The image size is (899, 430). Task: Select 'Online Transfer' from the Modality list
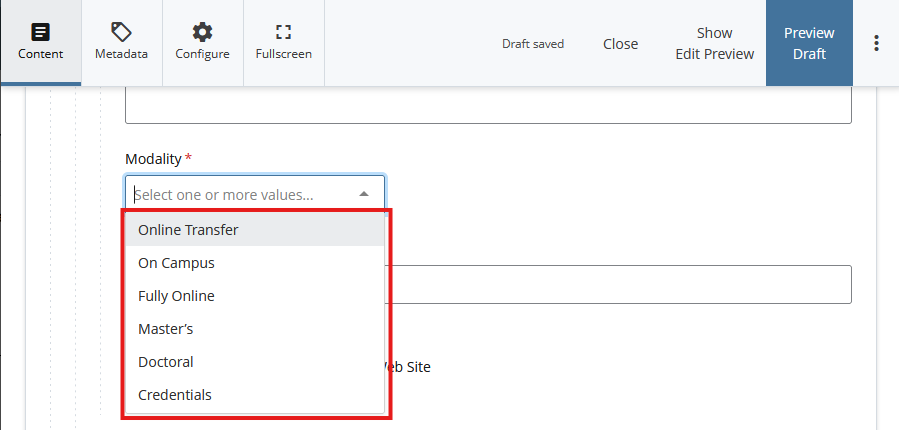click(x=188, y=230)
